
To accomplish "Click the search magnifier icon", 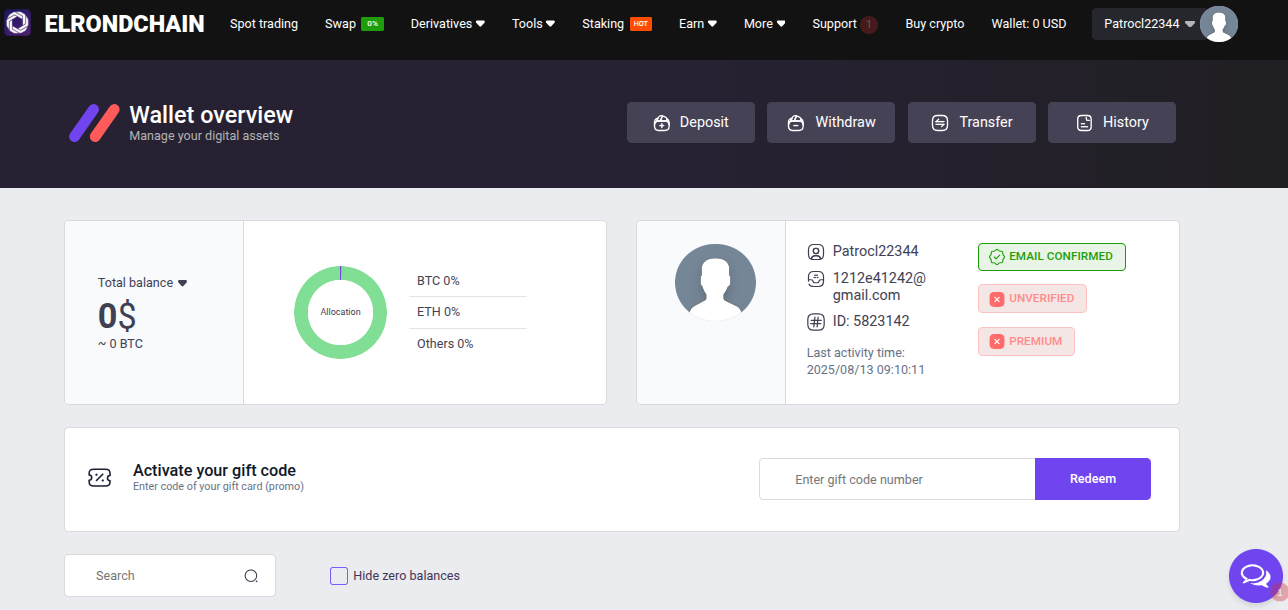I will pos(251,576).
